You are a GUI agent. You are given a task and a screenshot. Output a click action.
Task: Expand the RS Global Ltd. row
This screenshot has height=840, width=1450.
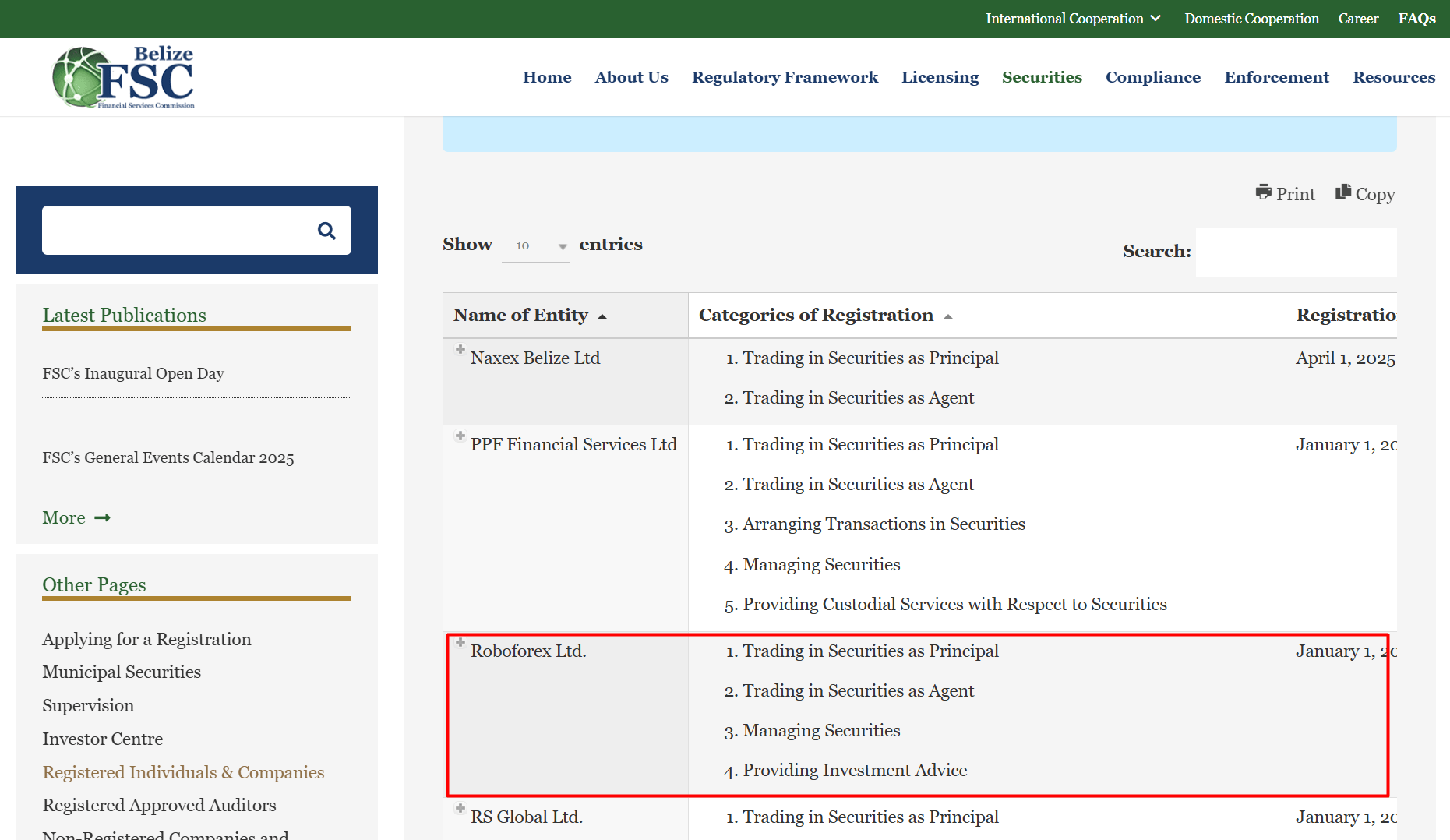pos(460,808)
